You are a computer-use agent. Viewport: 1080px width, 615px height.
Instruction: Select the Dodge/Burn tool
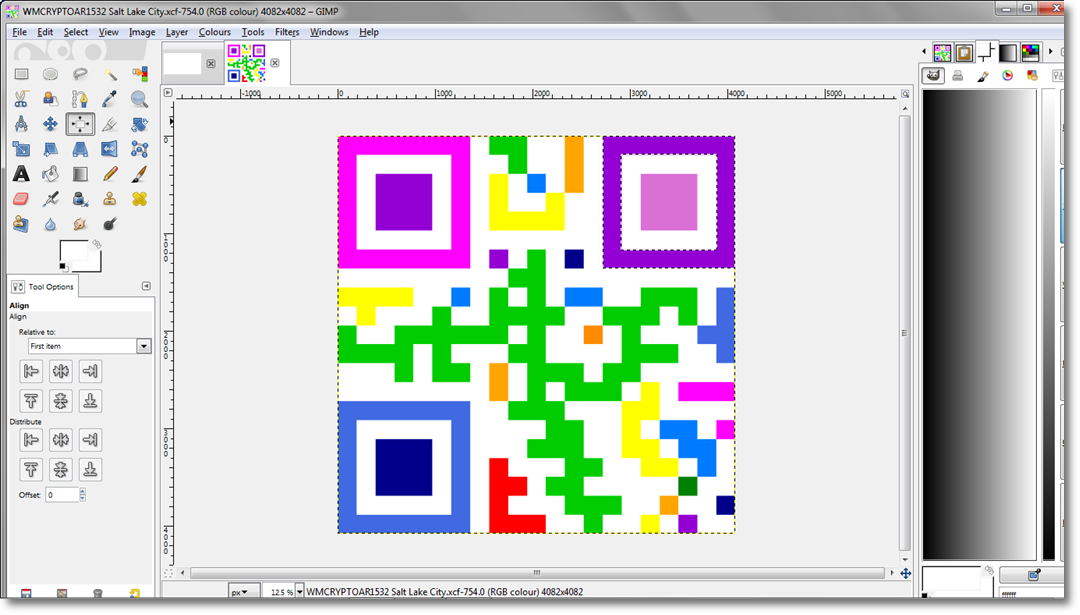click(x=110, y=224)
